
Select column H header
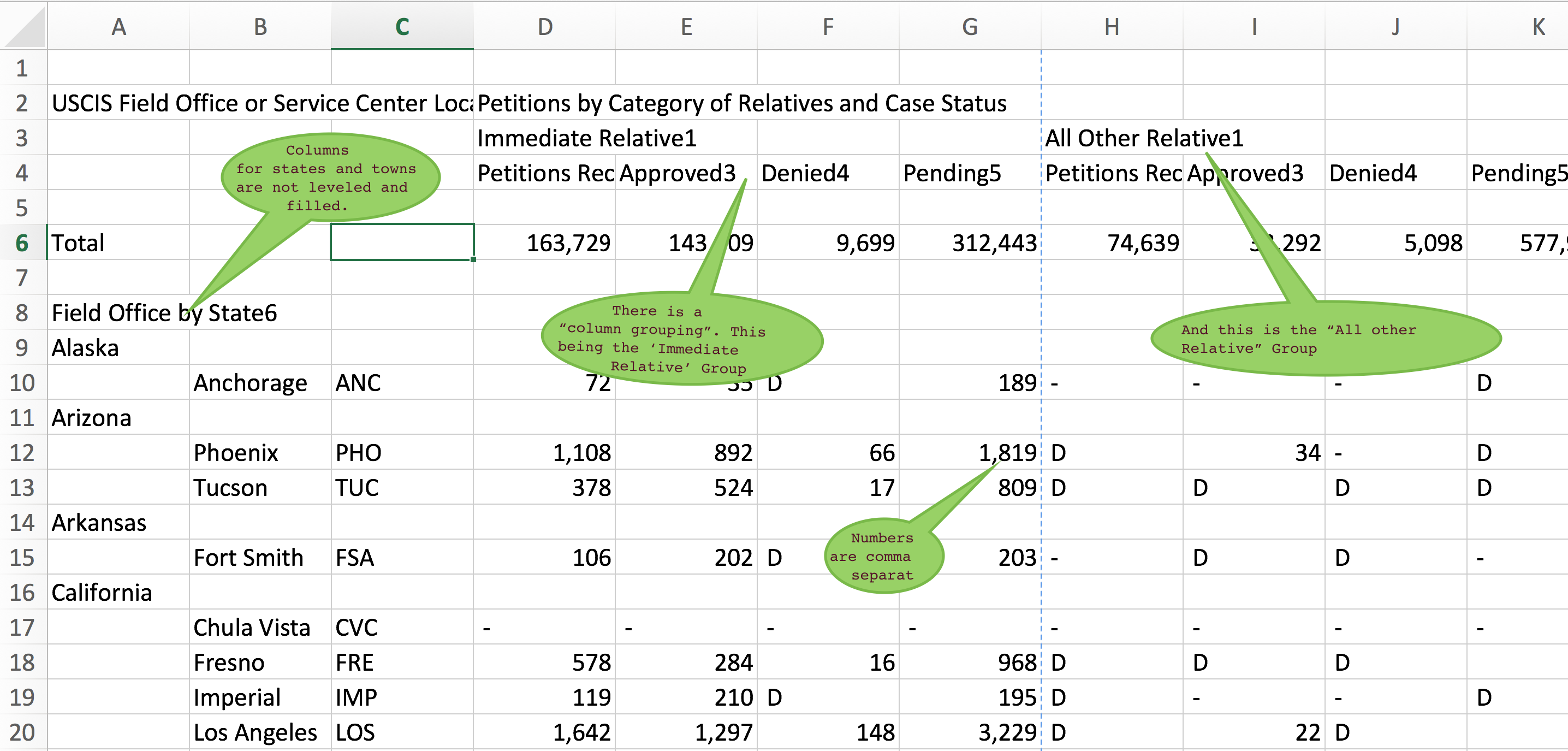[x=1112, y=27]
